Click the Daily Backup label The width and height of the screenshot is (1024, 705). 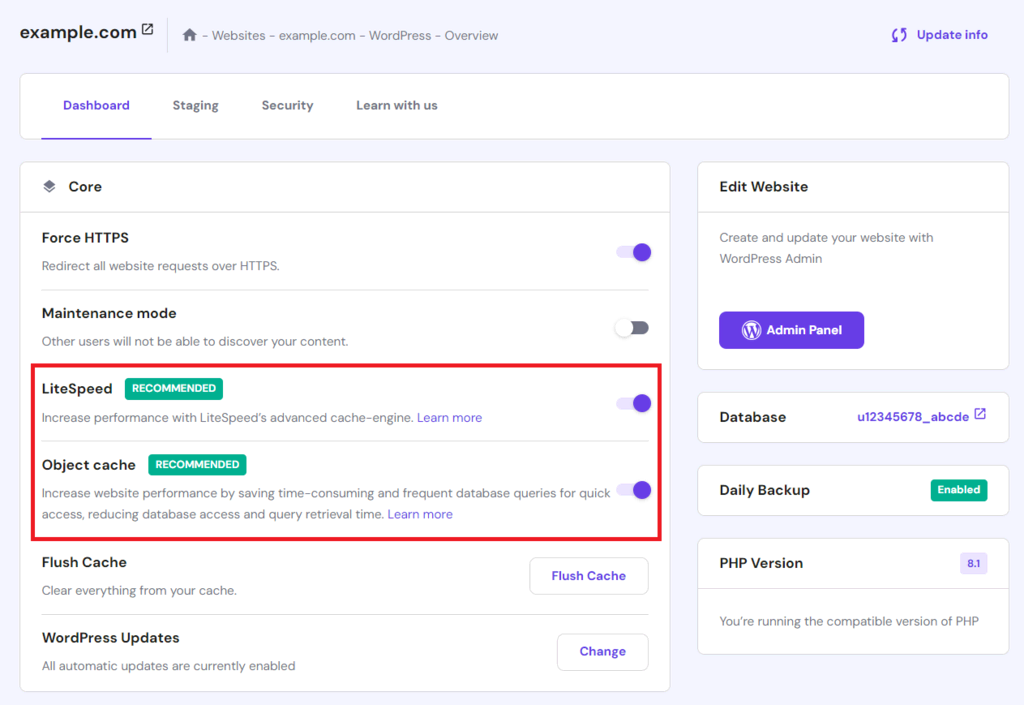click(765, 491)
